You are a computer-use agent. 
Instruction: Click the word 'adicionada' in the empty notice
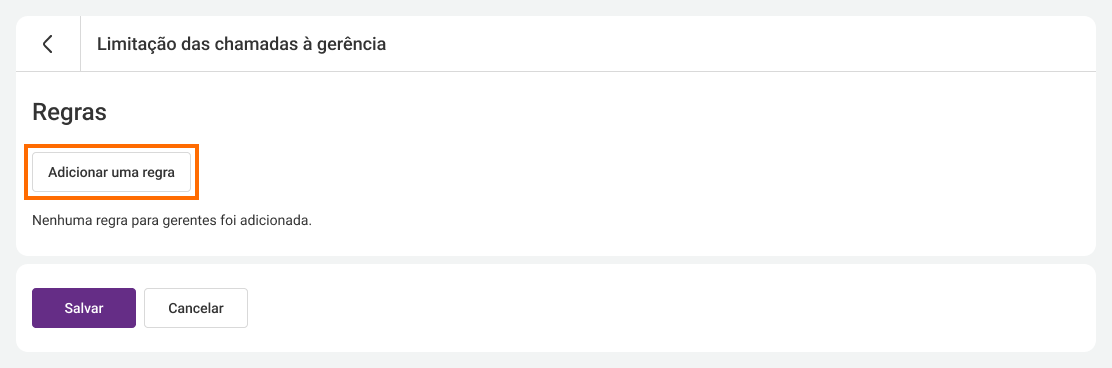click(281, 221)
